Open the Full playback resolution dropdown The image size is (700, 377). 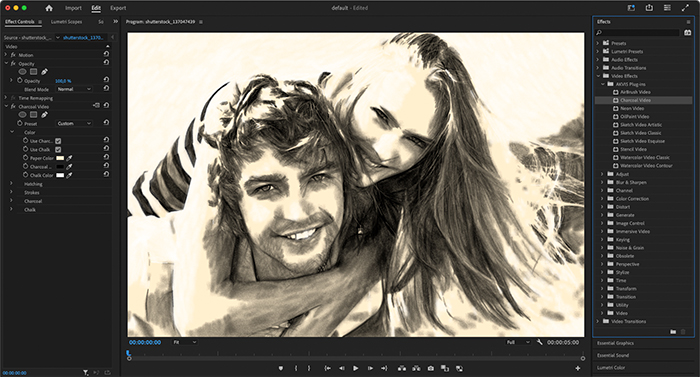click(x=518, y=342)
